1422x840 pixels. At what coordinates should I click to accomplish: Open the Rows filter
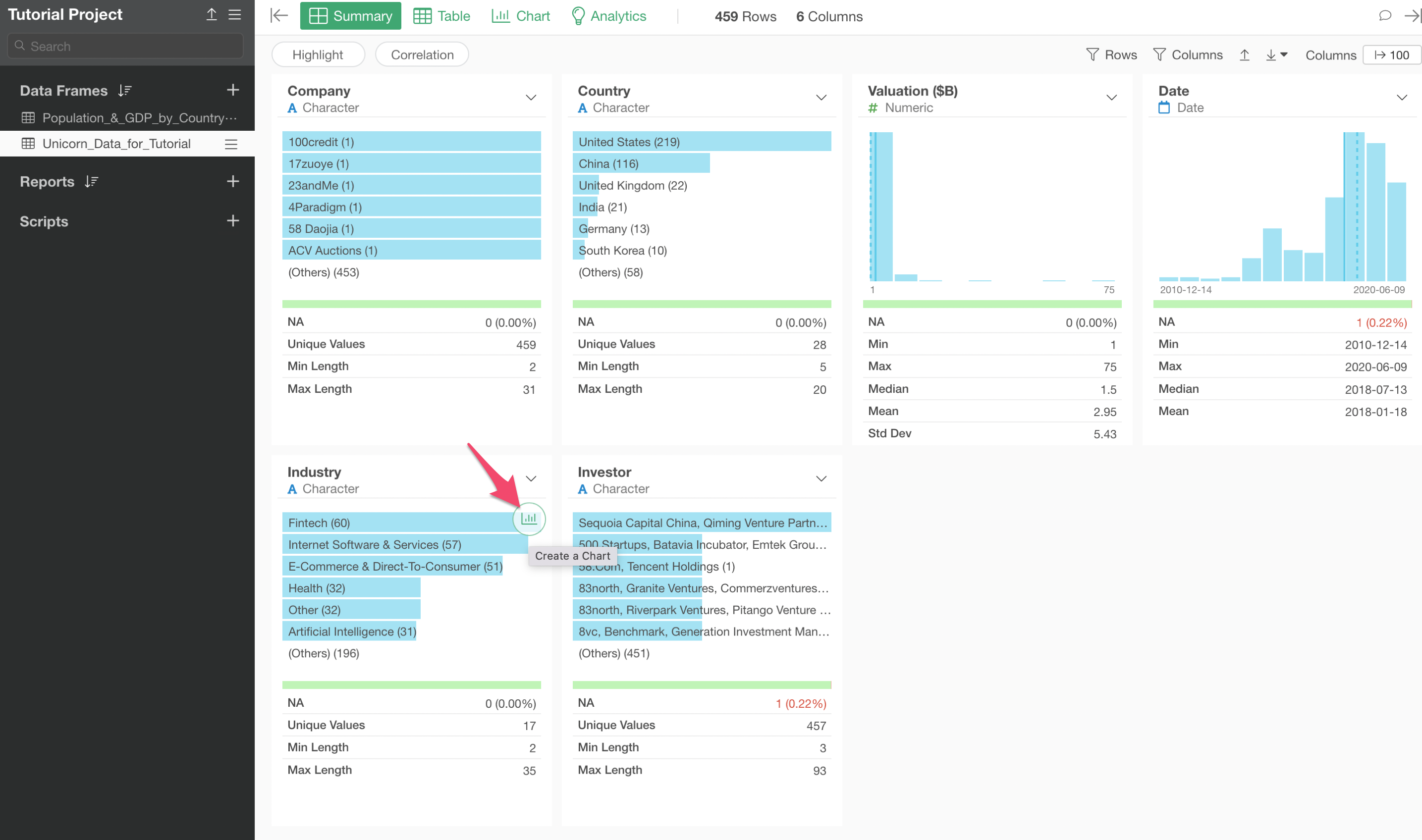pyautogui.click(x=1111, y=55)
